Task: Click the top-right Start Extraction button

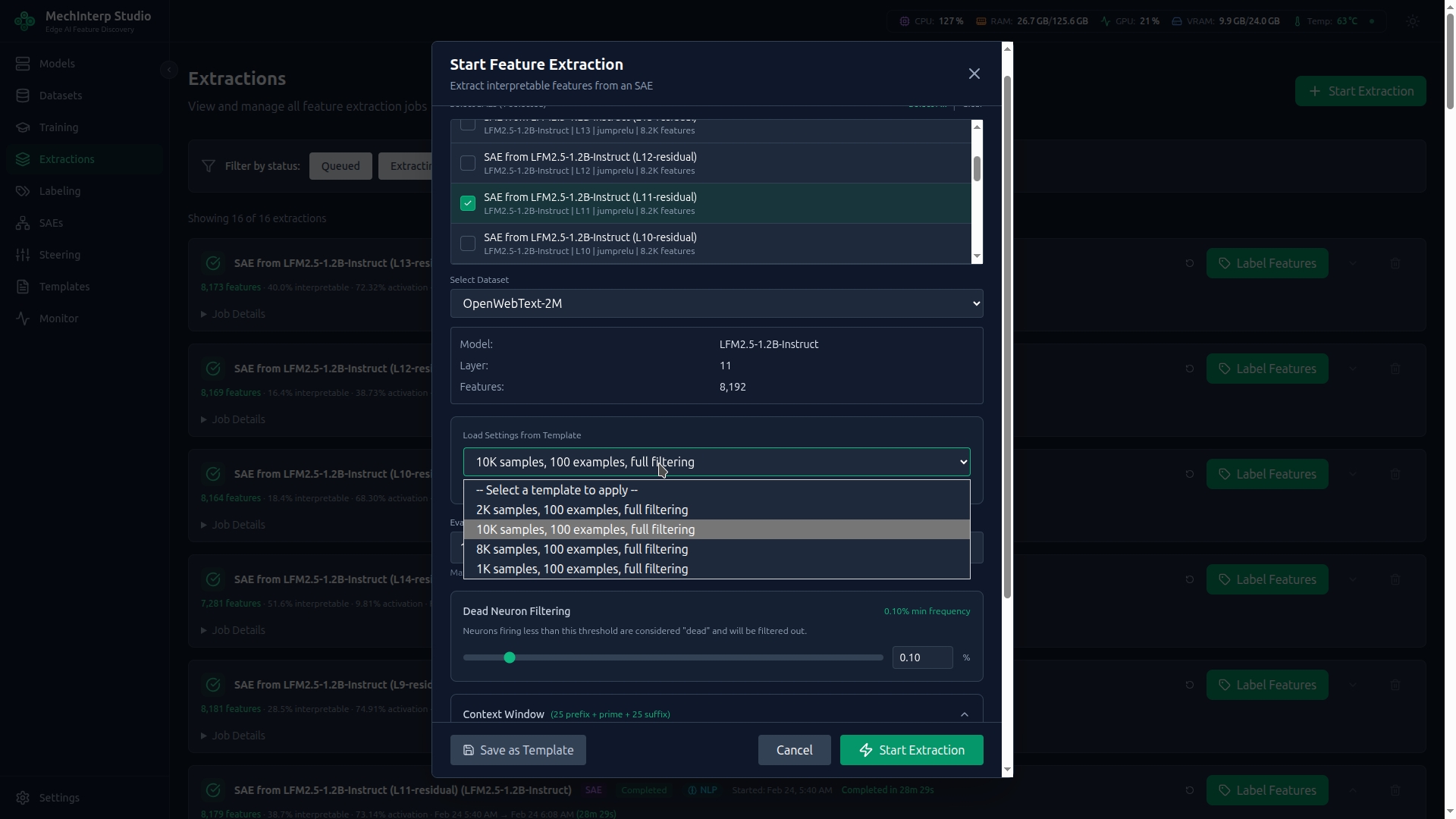Action: click(x=1360, y=91)
